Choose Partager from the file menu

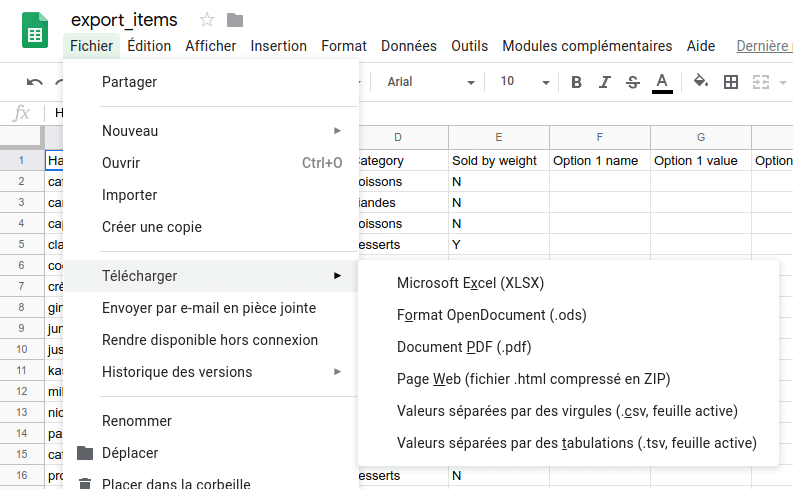[x=211, y=82]
